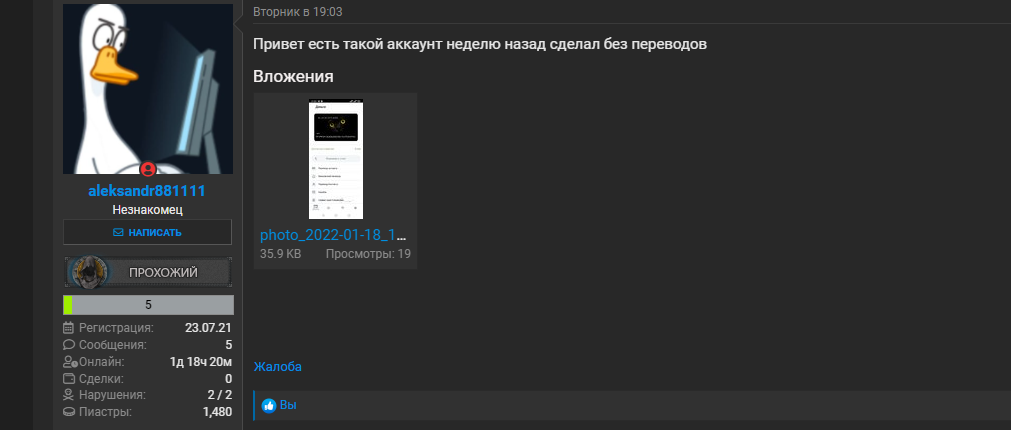Click the calendar icon next to Регистрация

(69, 327)
